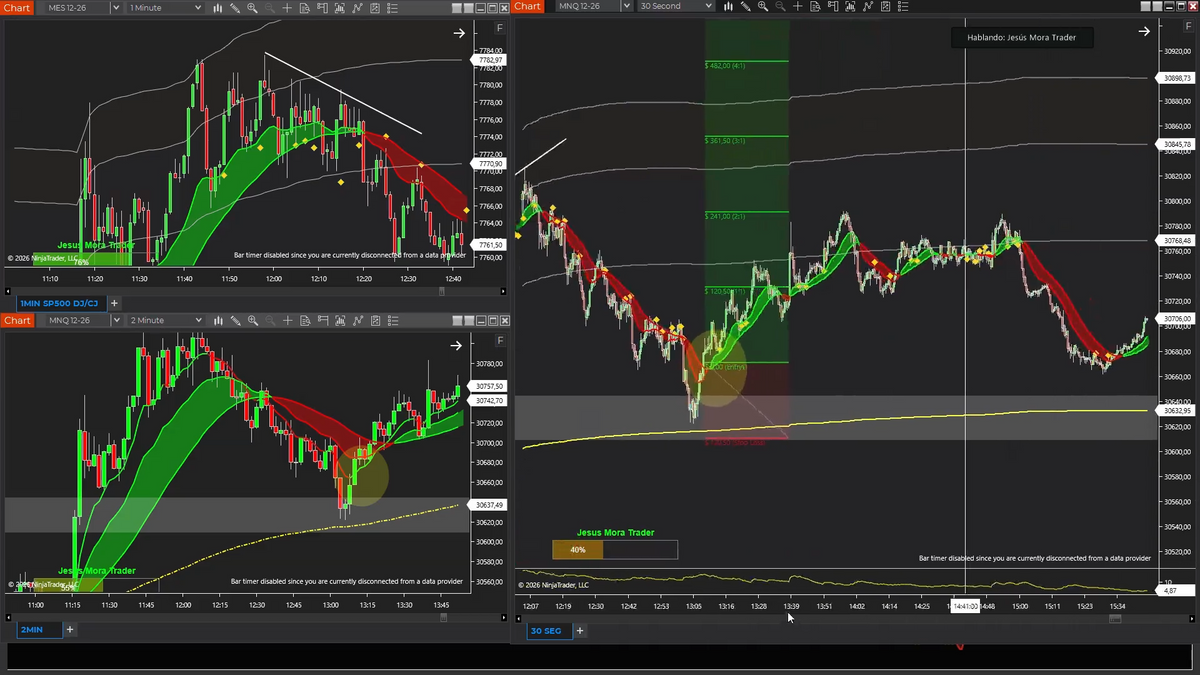1200x675 pixels.
Task: Select the 1MIN SP500 DJ/CJ tab
Action: pos(60,303)
